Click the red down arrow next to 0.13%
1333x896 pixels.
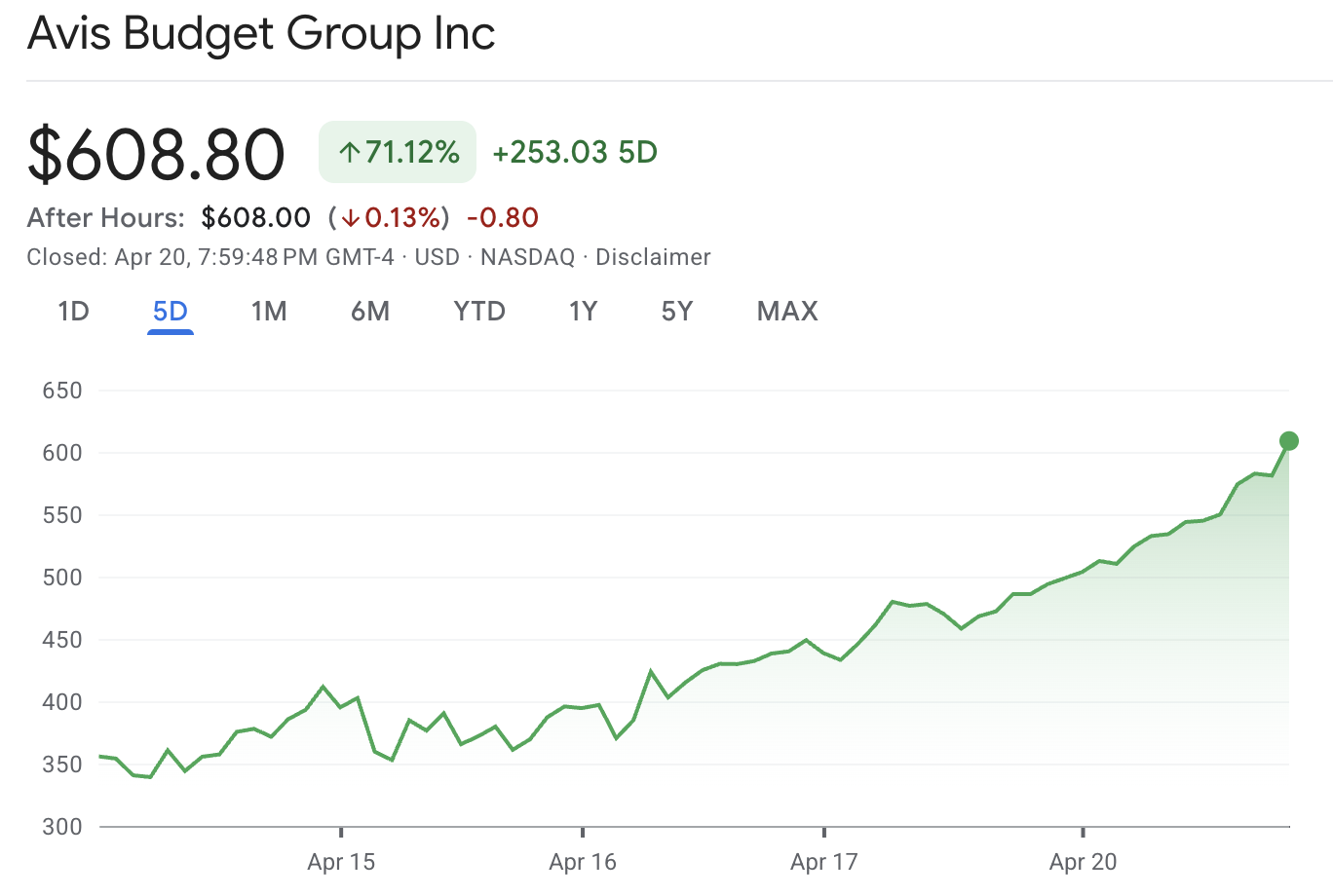click(x=353, y=218)
